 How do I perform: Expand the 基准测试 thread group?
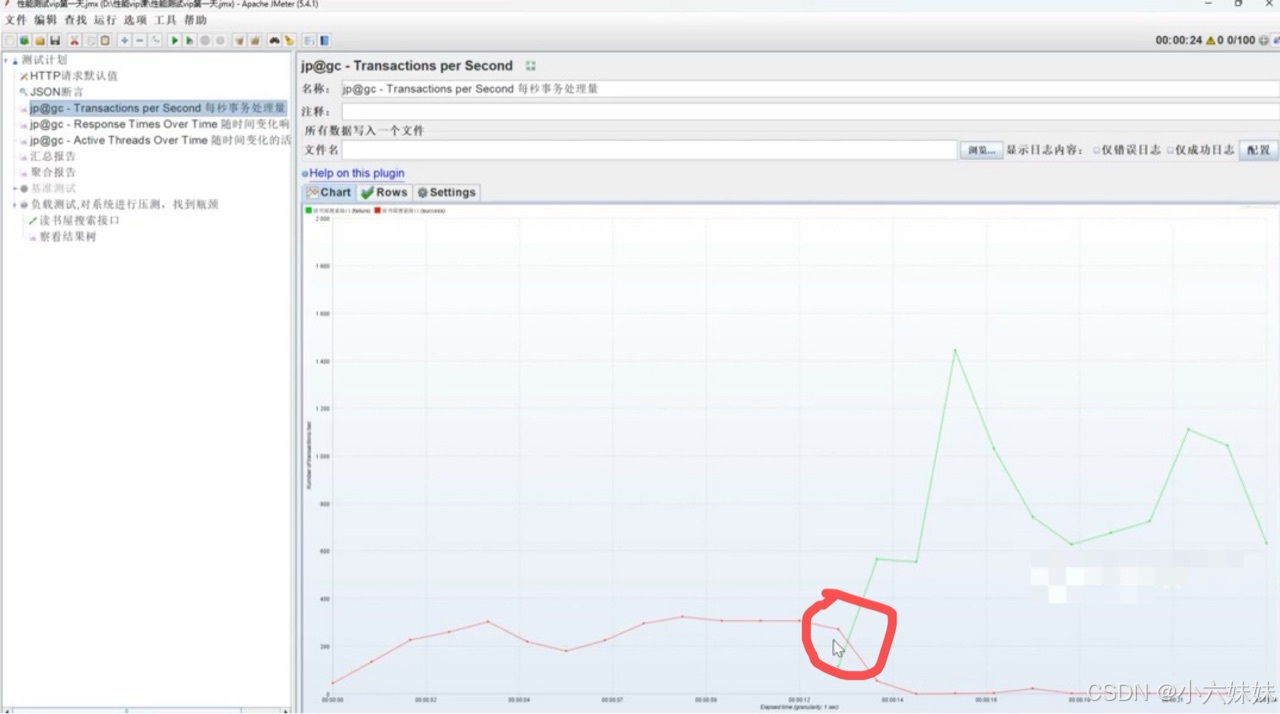click(x=15, y=188)
